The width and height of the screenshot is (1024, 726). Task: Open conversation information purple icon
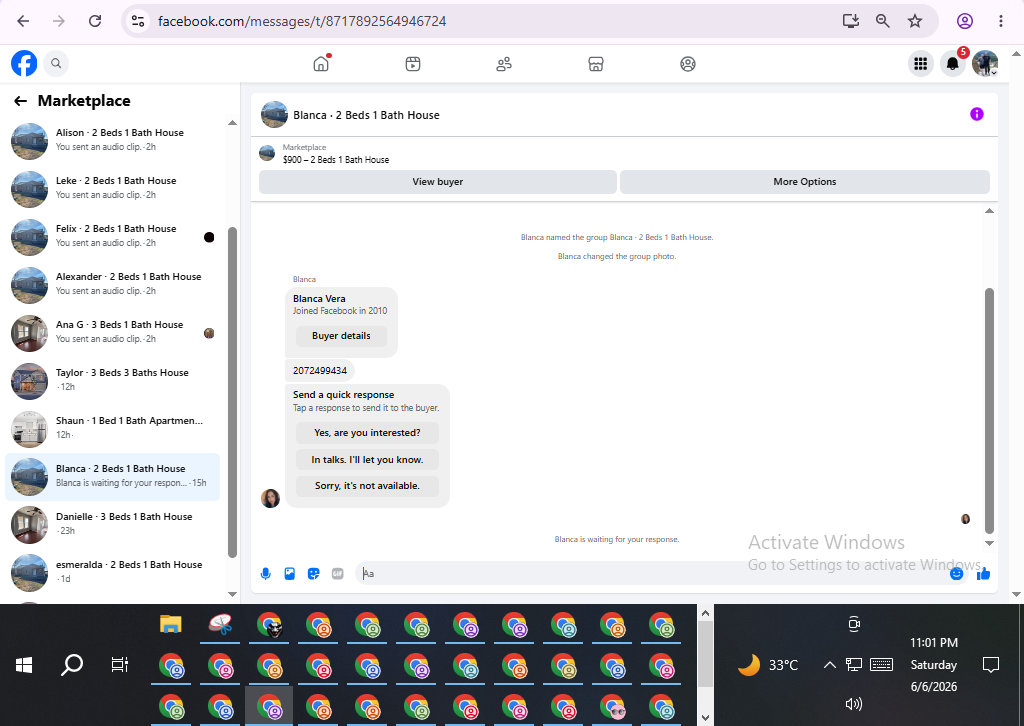tap(976, 114)
